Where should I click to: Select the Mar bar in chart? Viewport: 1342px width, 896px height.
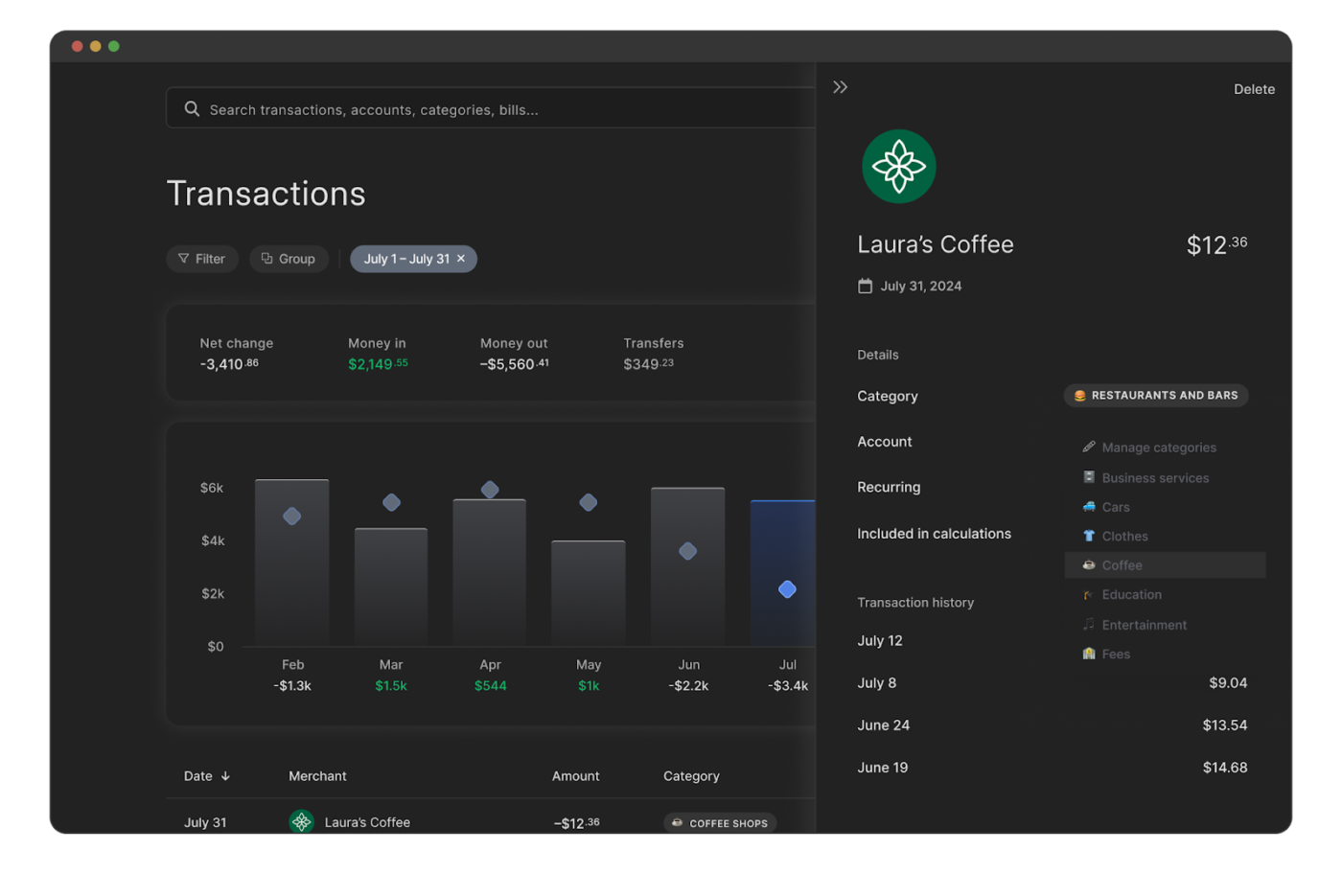point(391,586)
